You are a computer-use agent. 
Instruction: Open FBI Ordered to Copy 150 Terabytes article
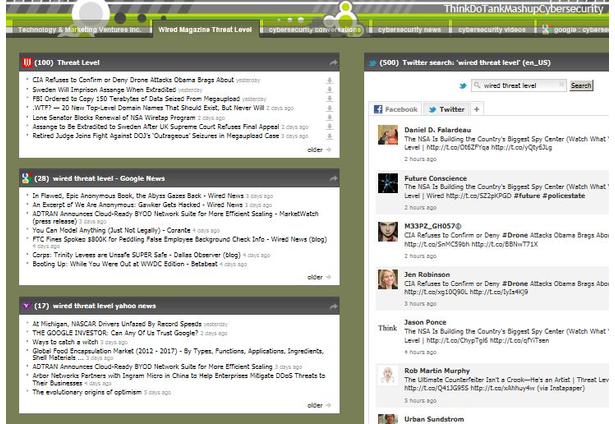click(x=136, y=99)
